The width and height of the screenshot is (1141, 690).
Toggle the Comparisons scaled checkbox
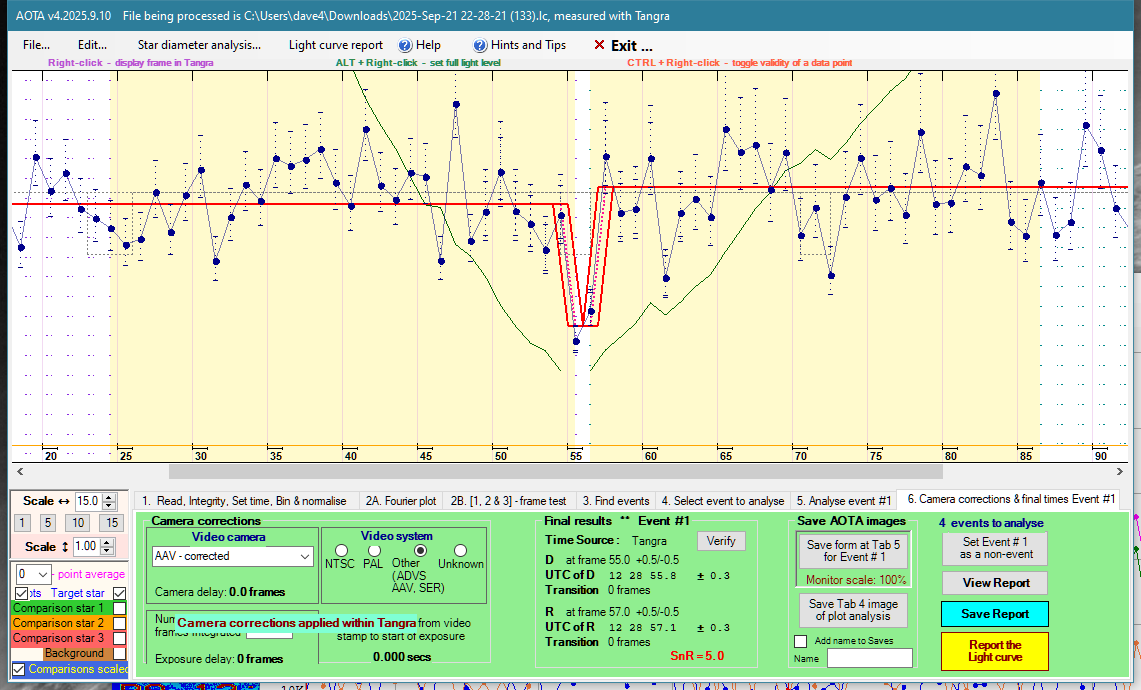click(x=18, y=669)
